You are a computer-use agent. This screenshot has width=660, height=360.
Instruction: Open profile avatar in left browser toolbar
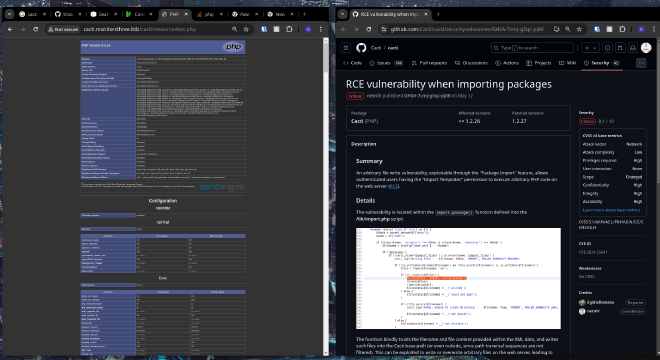308,29
